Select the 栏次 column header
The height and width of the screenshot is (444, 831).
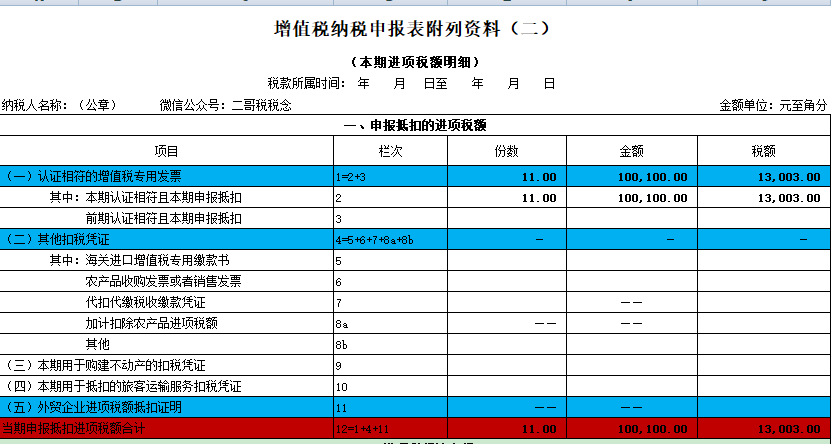pyautogui.click(x=390, y=151)
